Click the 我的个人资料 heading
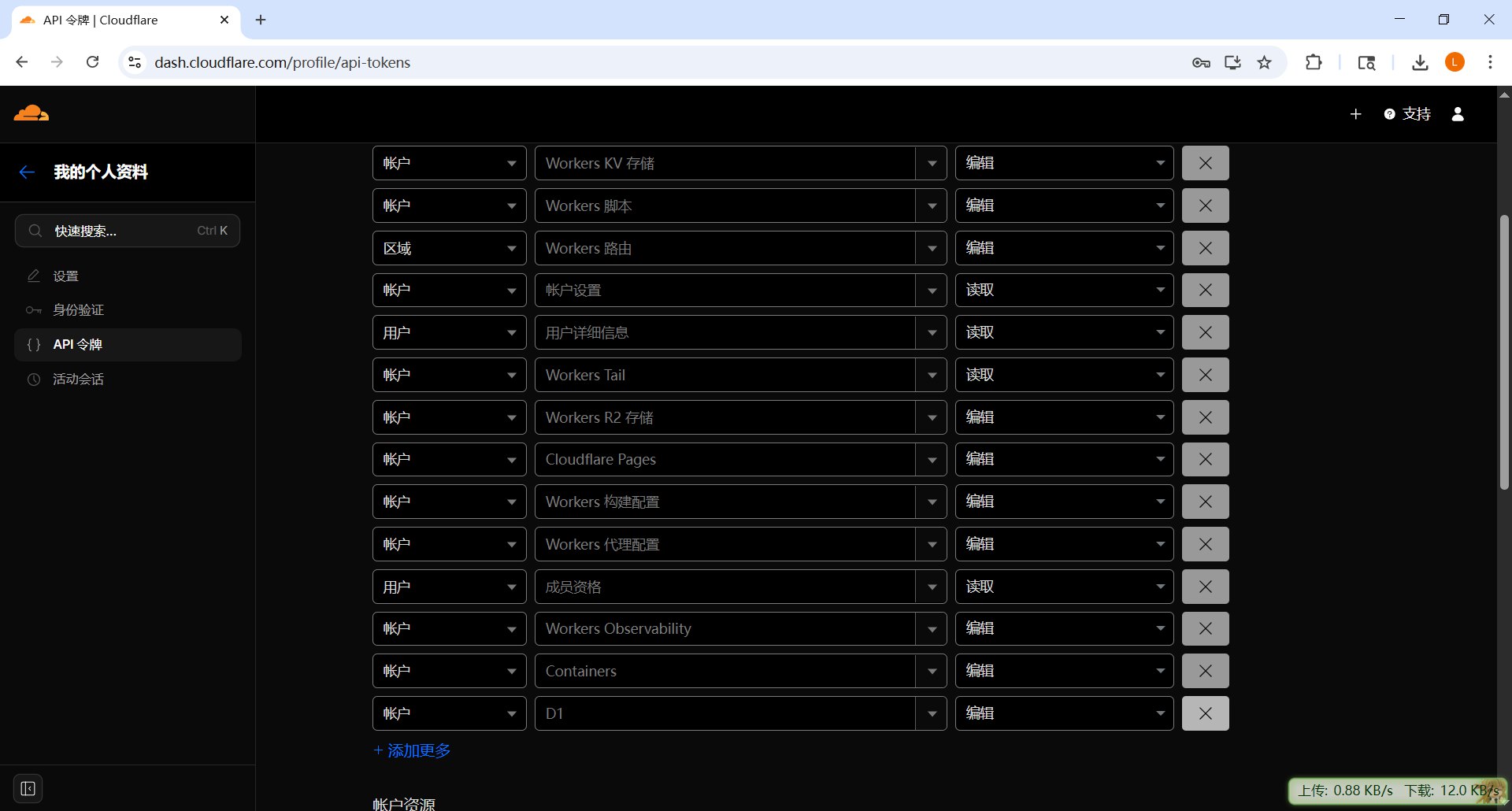The image size is (1512, 811). pos(101,172)
